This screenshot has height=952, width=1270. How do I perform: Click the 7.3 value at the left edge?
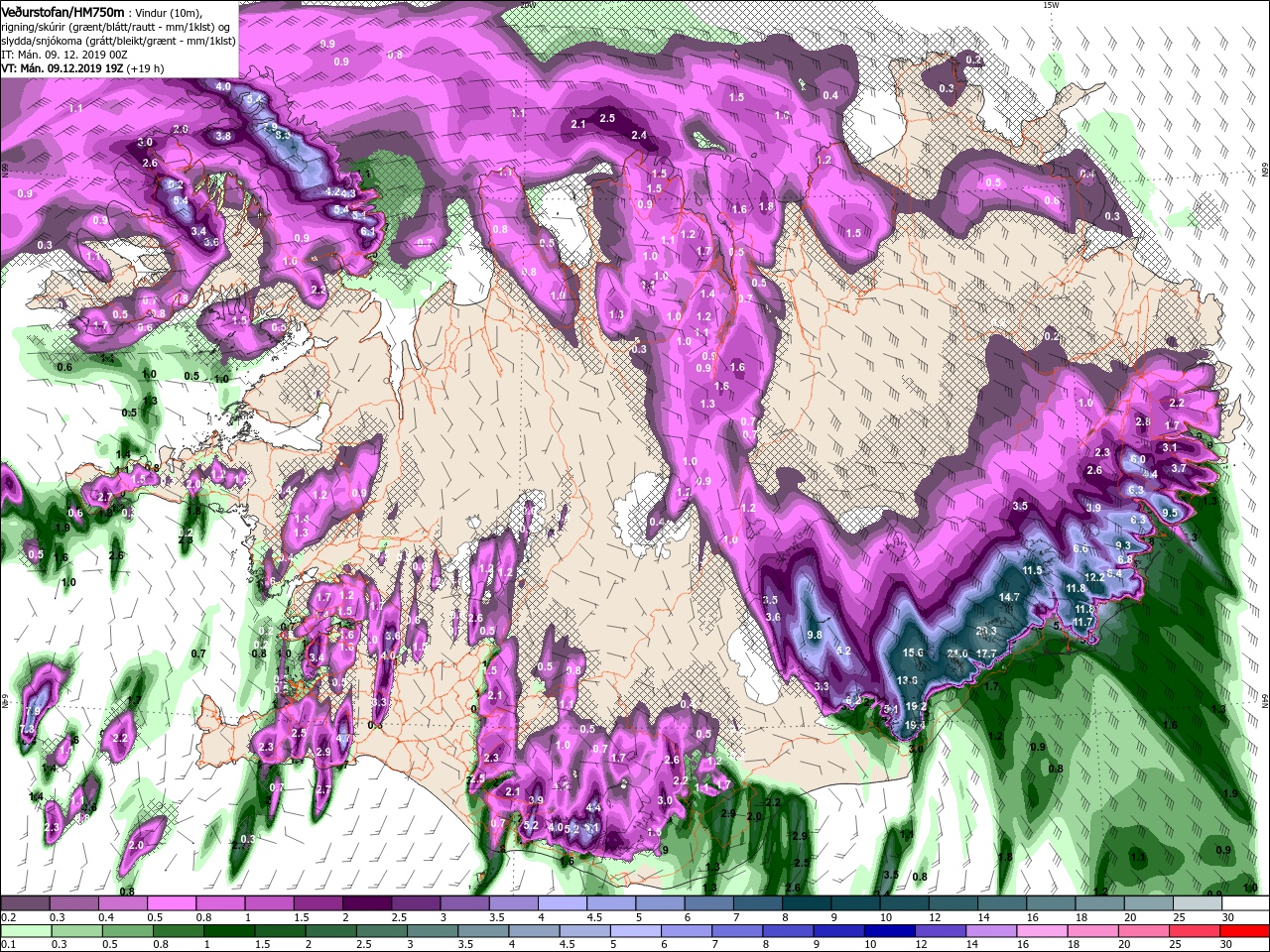pos(27,729)
